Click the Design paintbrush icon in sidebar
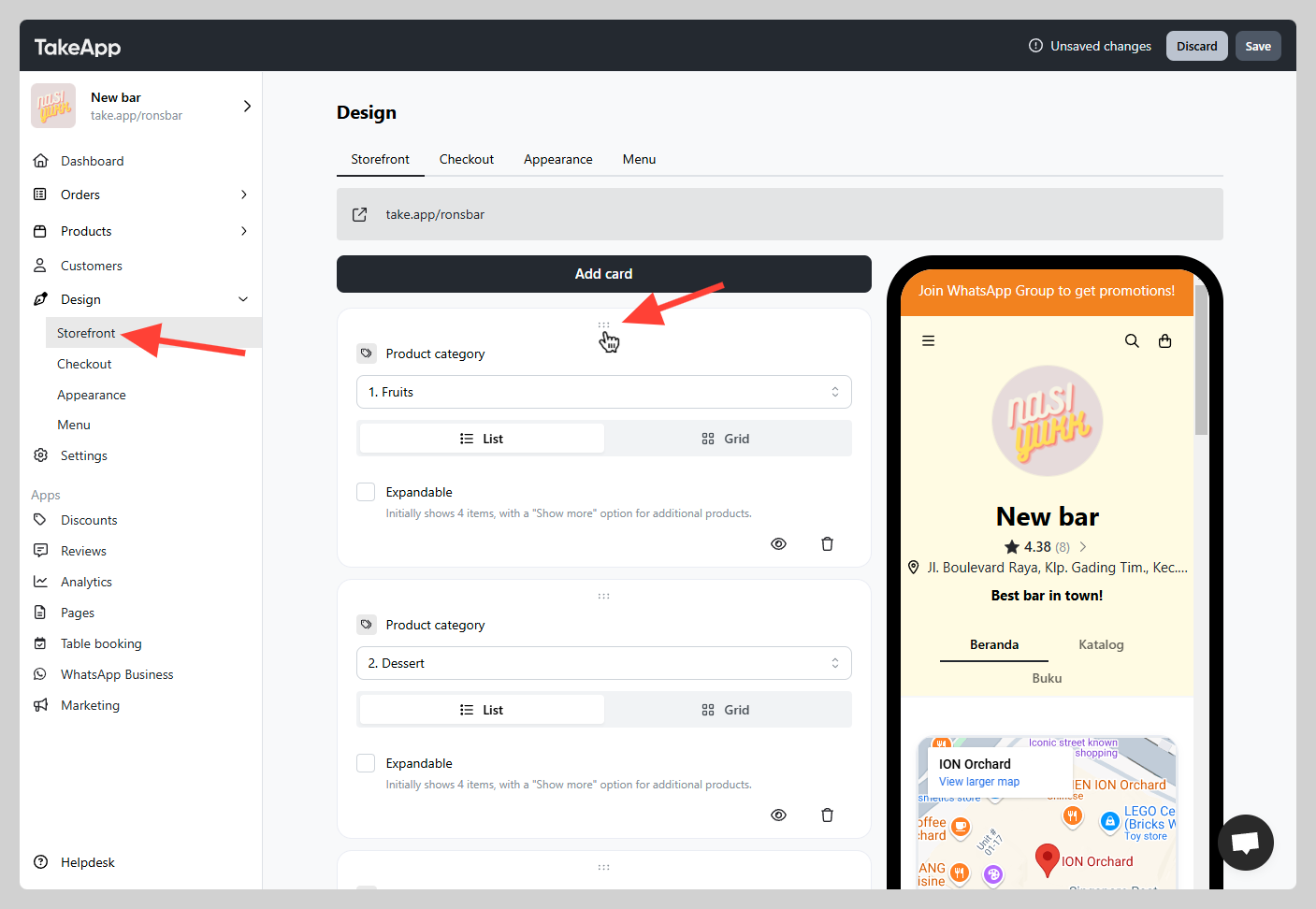 (40, 299)
